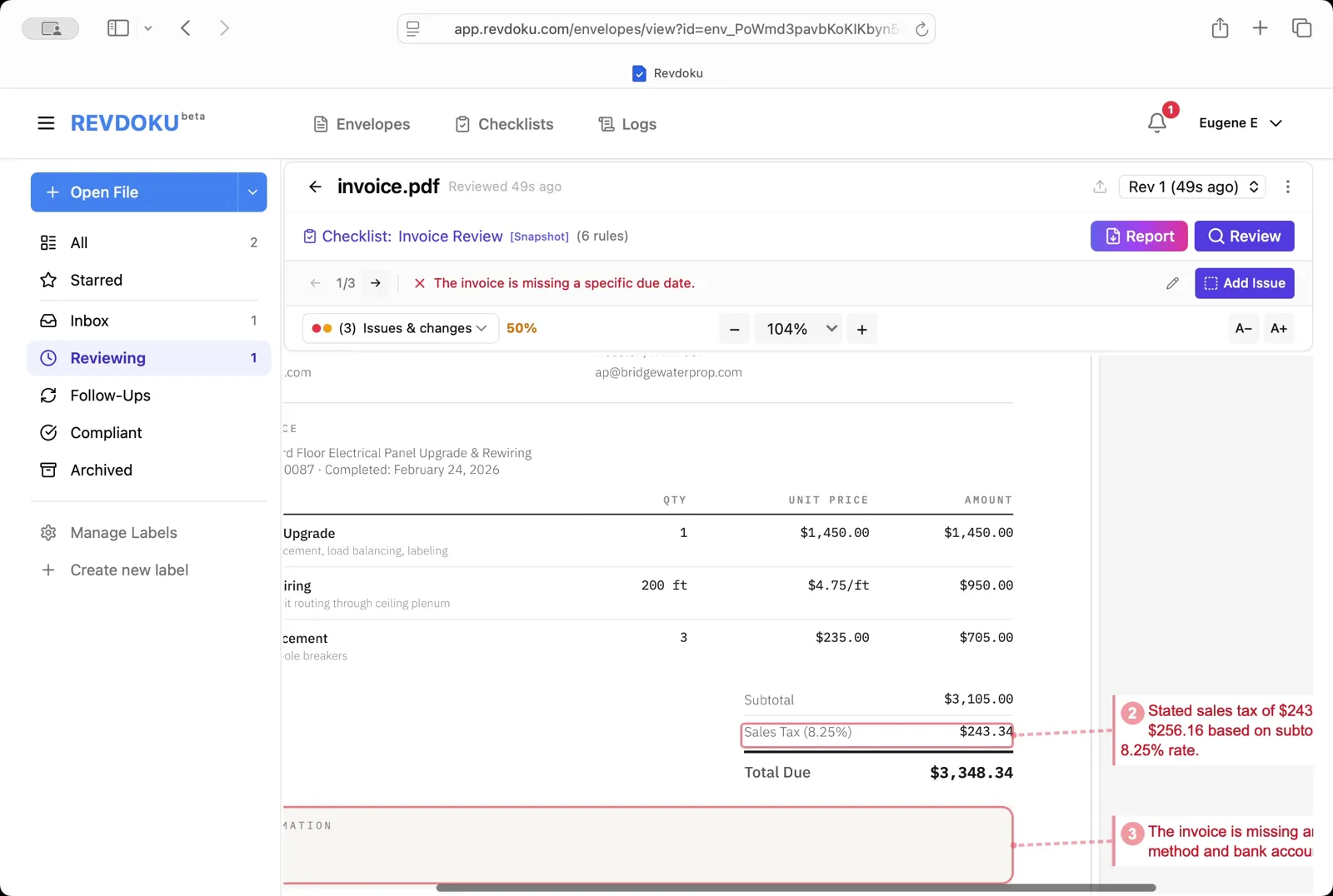Open the Logs tab
The width and height of the screenshot is (1333, 896).
pos(627,124)
